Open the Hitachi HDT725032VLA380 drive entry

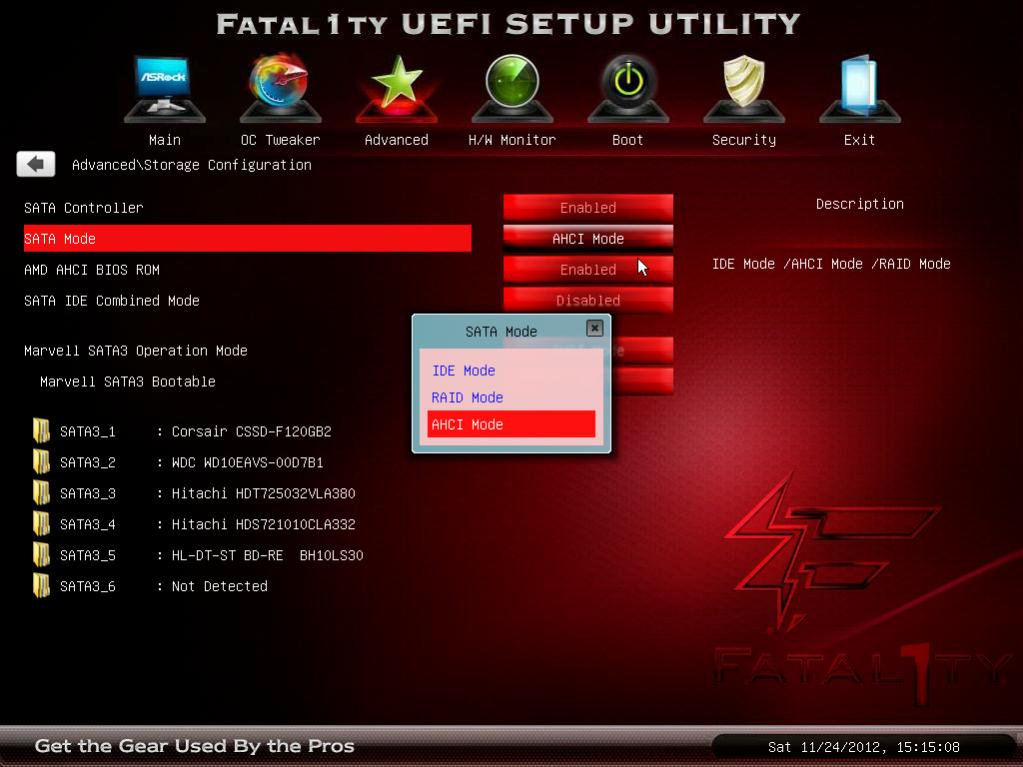(x=263, y=493)
